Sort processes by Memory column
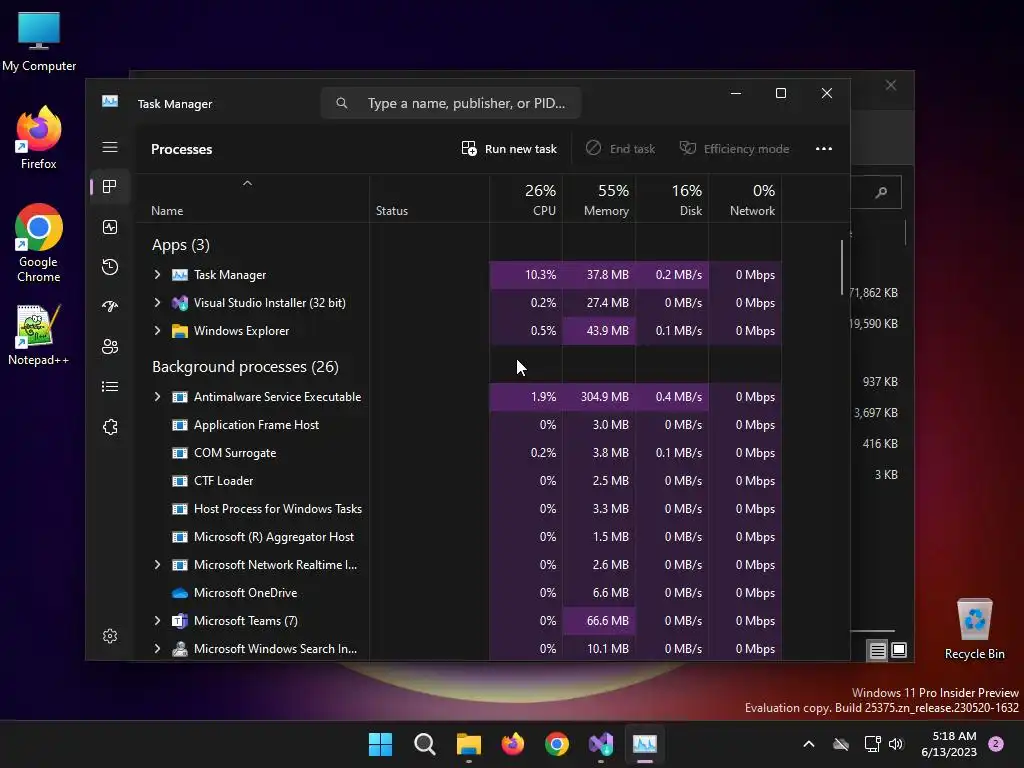Image resolution: width=1024 pixels, height=768 pixels. (599, 199)
